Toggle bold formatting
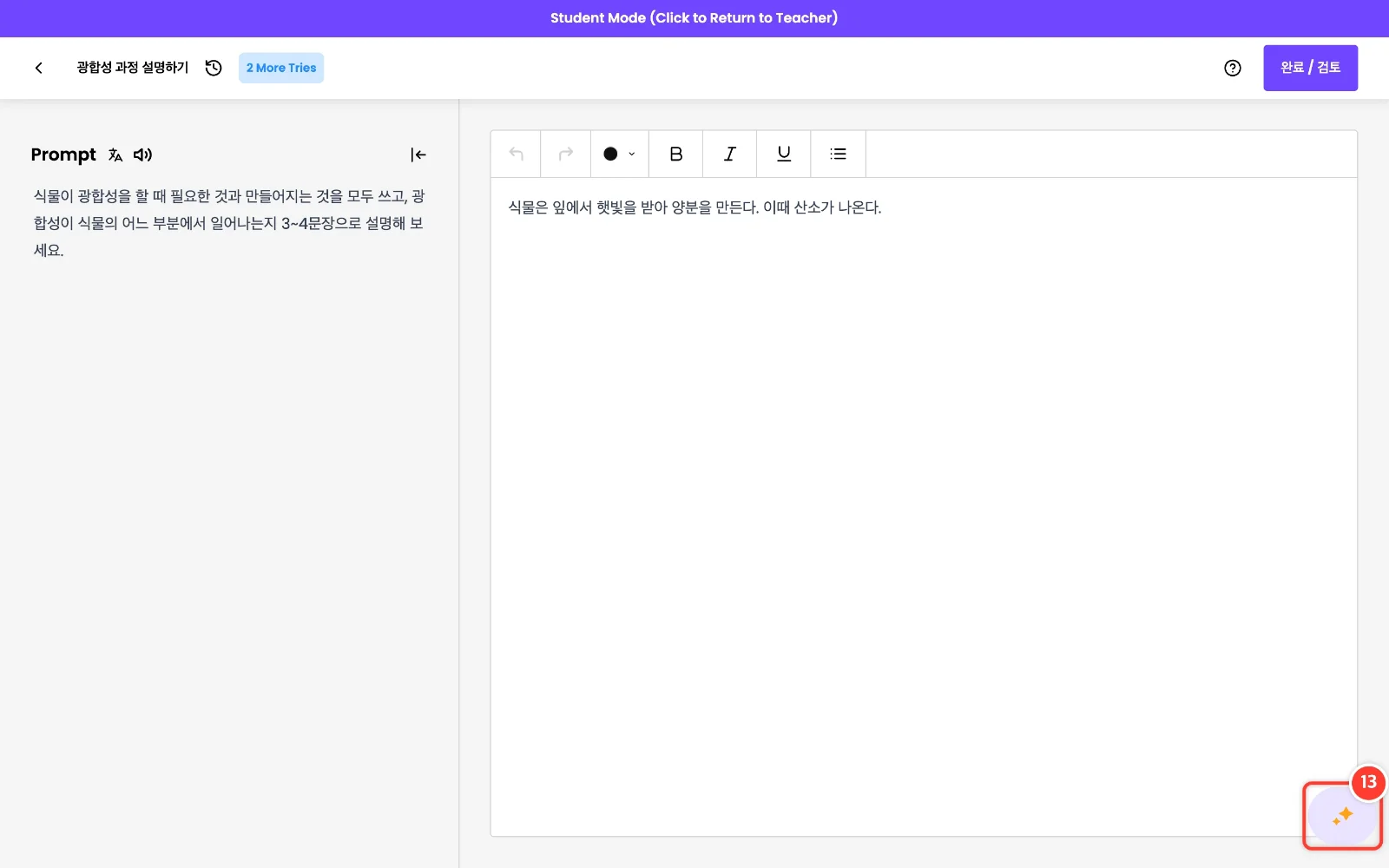 pos(676,154)
